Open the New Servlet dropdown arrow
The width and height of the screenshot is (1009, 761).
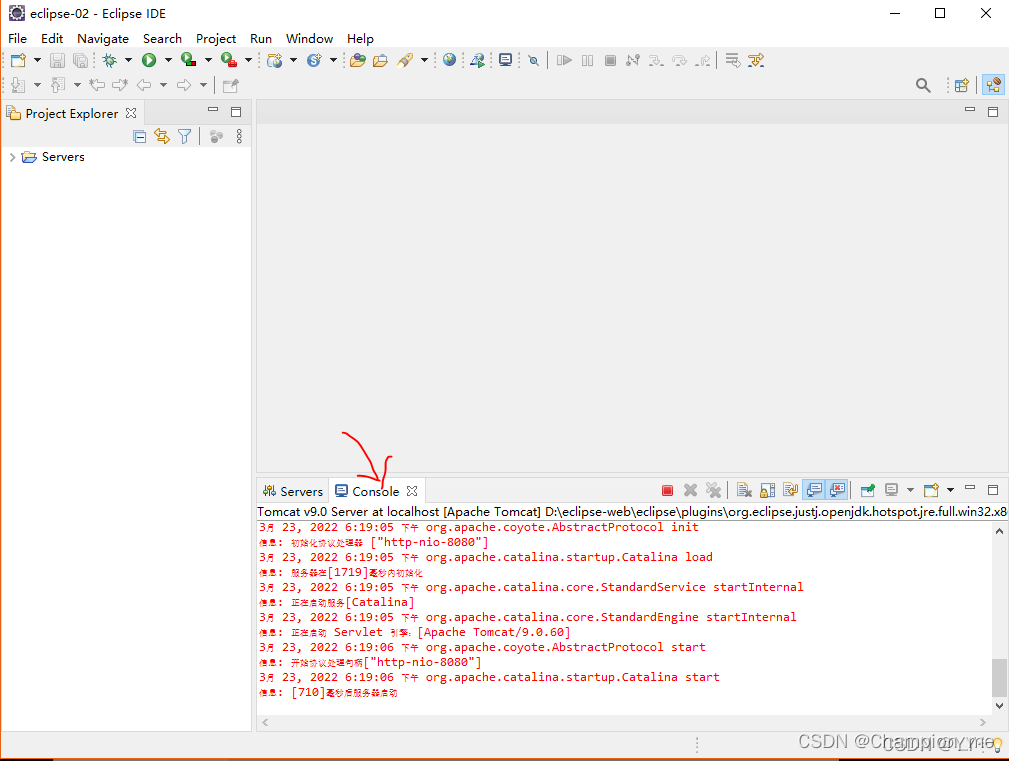pos(333,60)
